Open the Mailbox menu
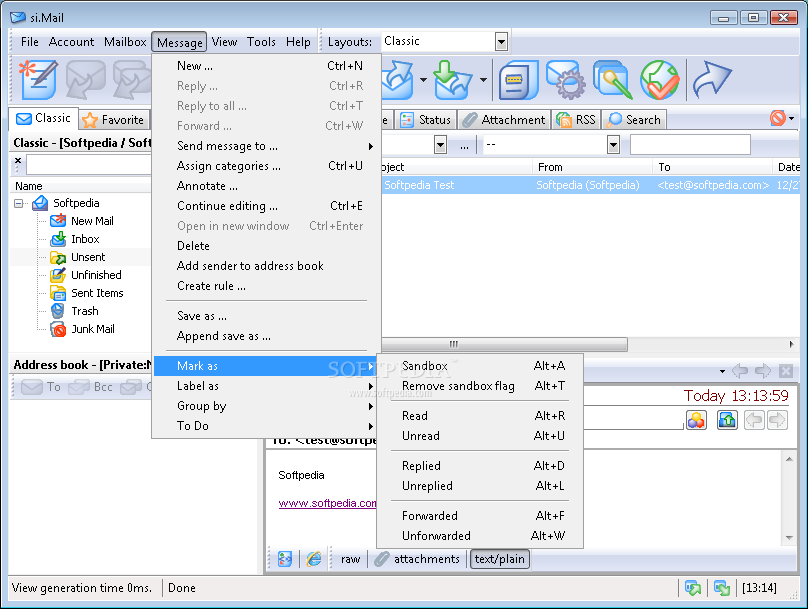808x609 pixels. click(x=125, y=42)
